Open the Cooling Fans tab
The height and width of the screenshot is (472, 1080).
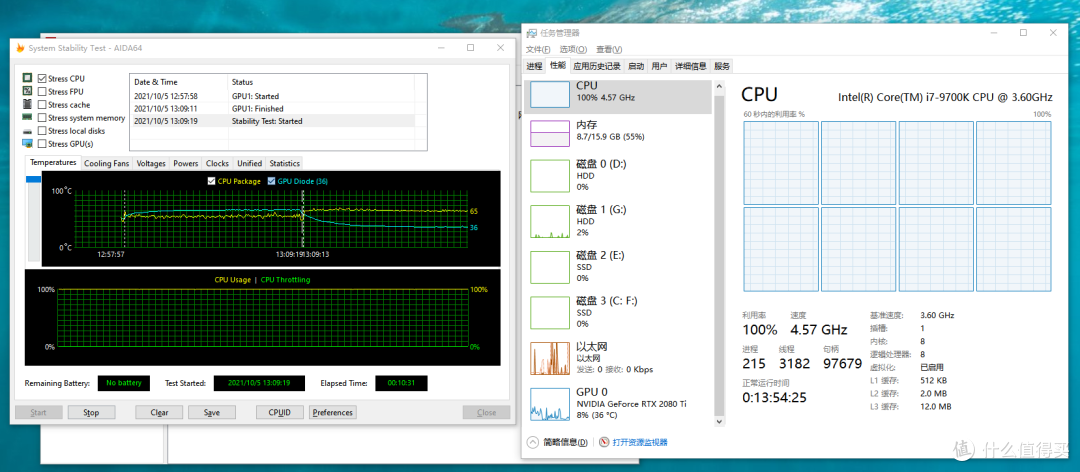tap(107, 163)
